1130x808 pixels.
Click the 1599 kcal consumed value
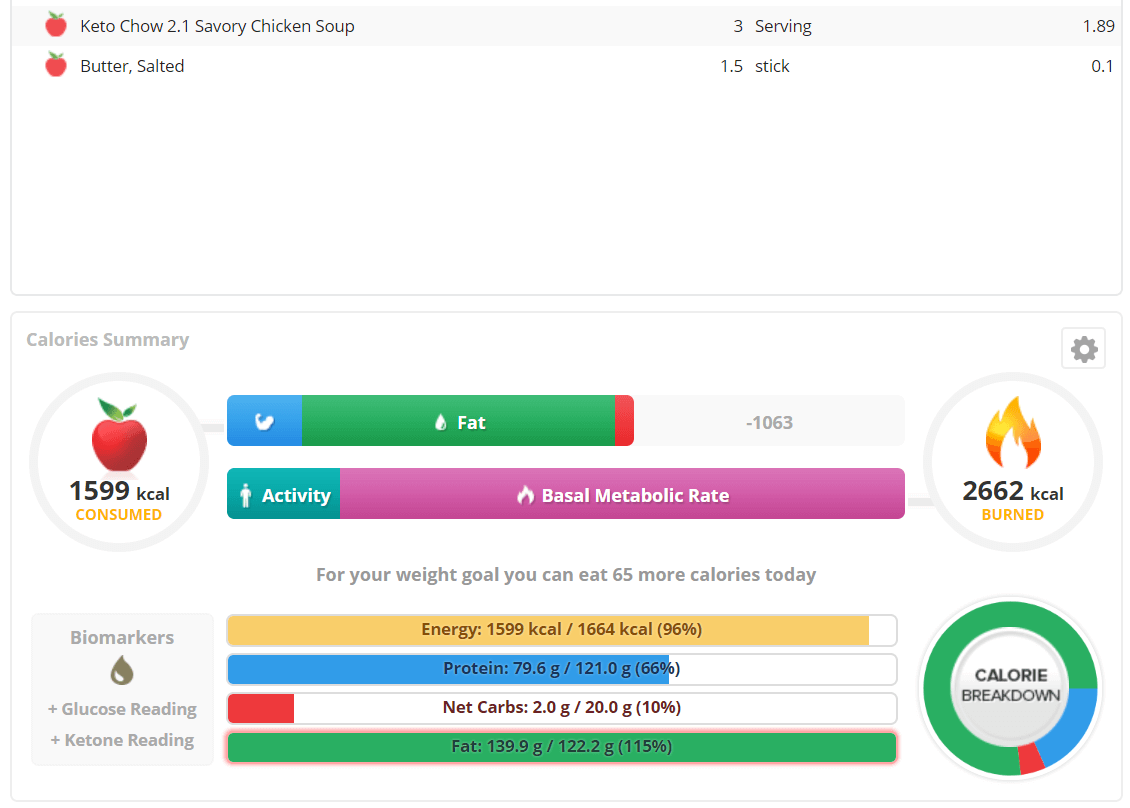(x=120, y=492)
